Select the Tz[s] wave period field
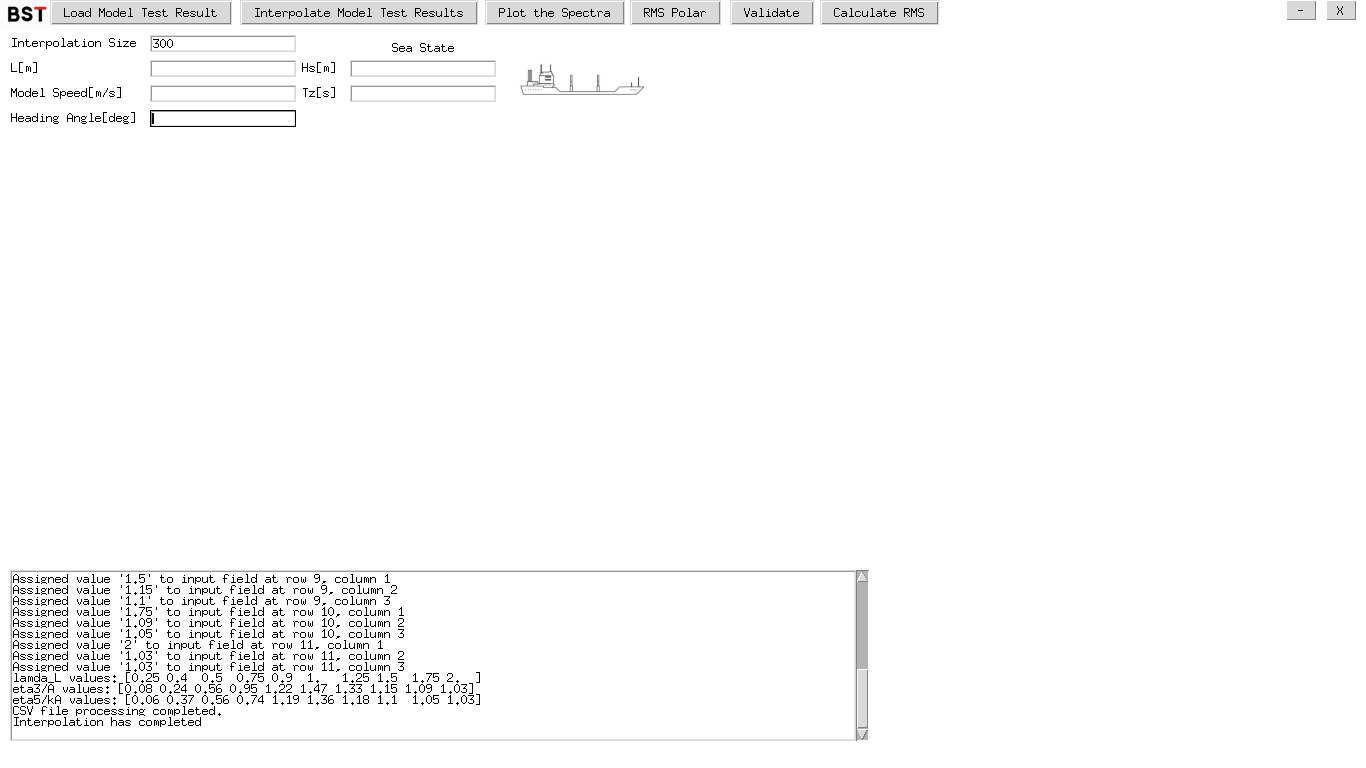1366x768 pixels. 422,93
